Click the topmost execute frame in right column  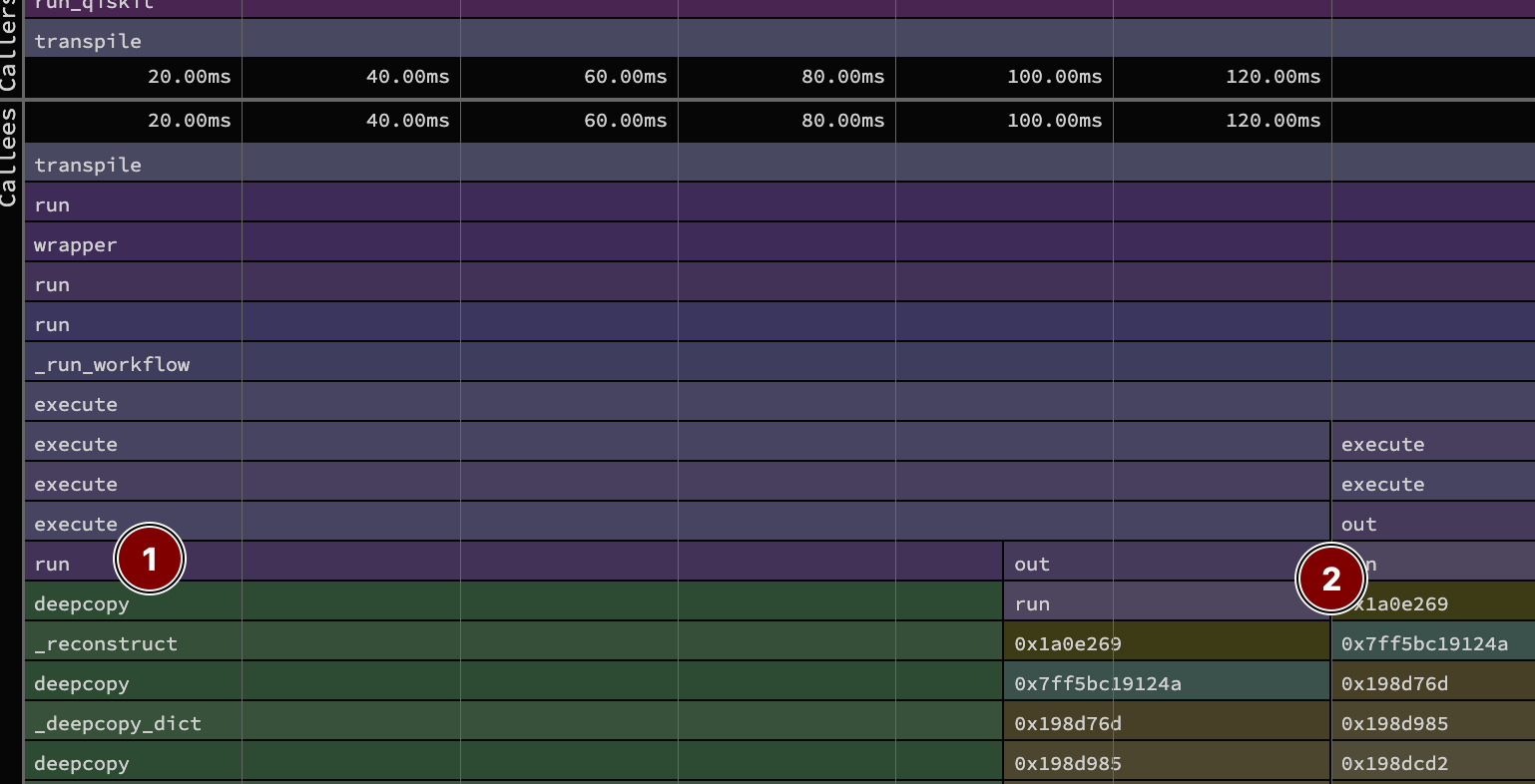tap(1382, 444)
